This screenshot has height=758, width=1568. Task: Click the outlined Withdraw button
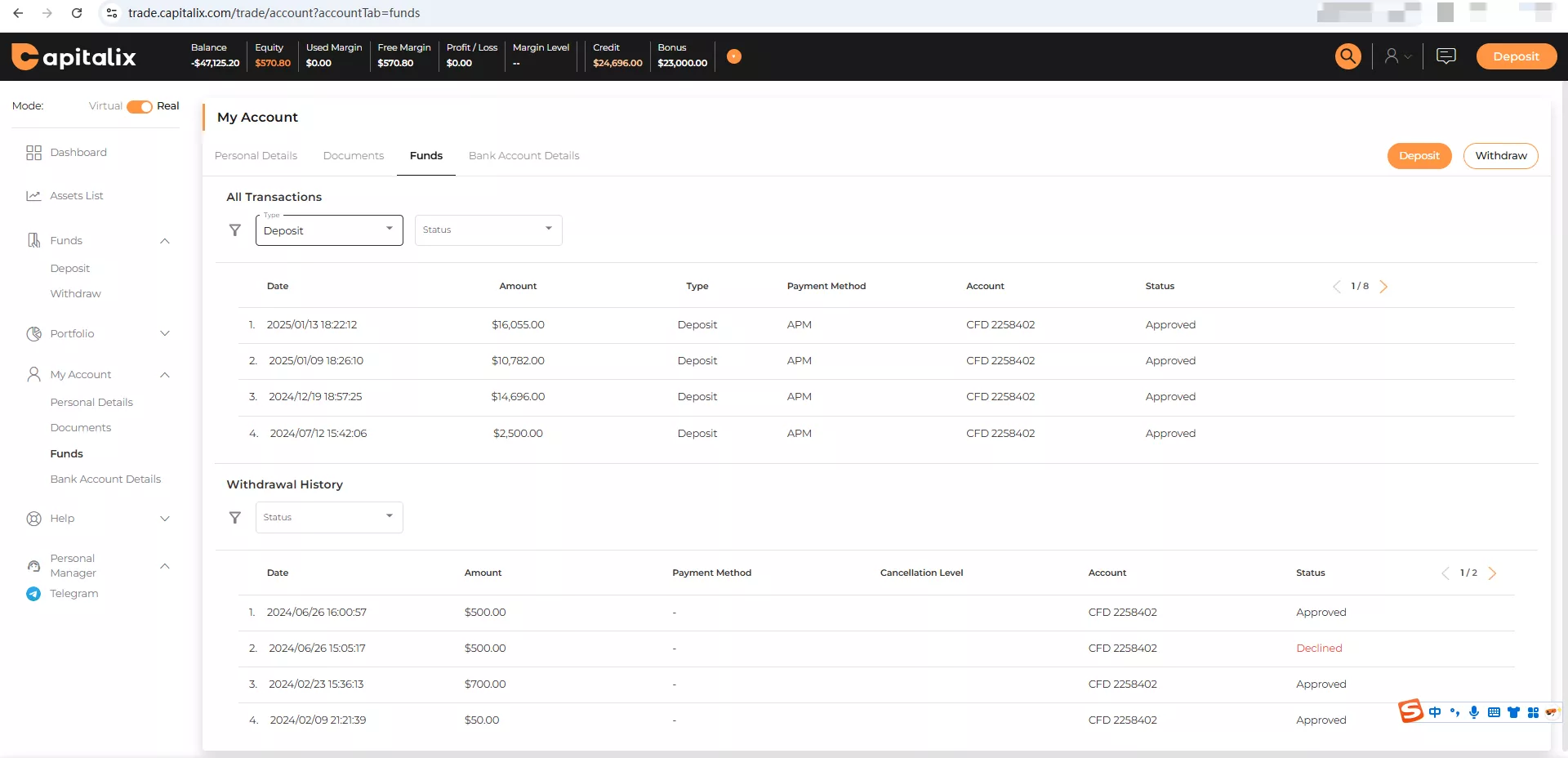pyautogui.click(x=1500, y=156)
